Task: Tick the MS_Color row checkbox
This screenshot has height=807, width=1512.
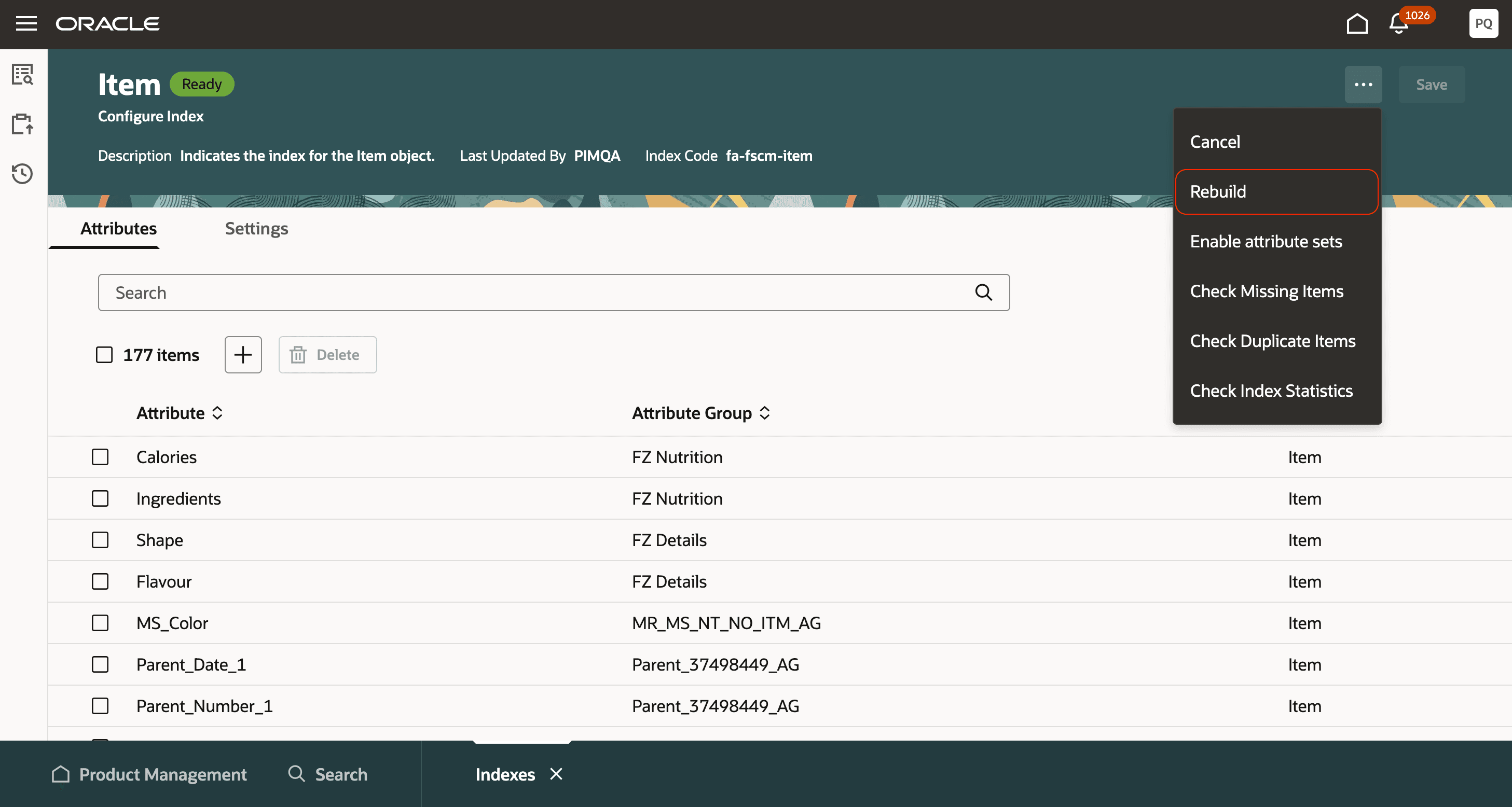Action: pyautogui.click(x=100, y=623)
